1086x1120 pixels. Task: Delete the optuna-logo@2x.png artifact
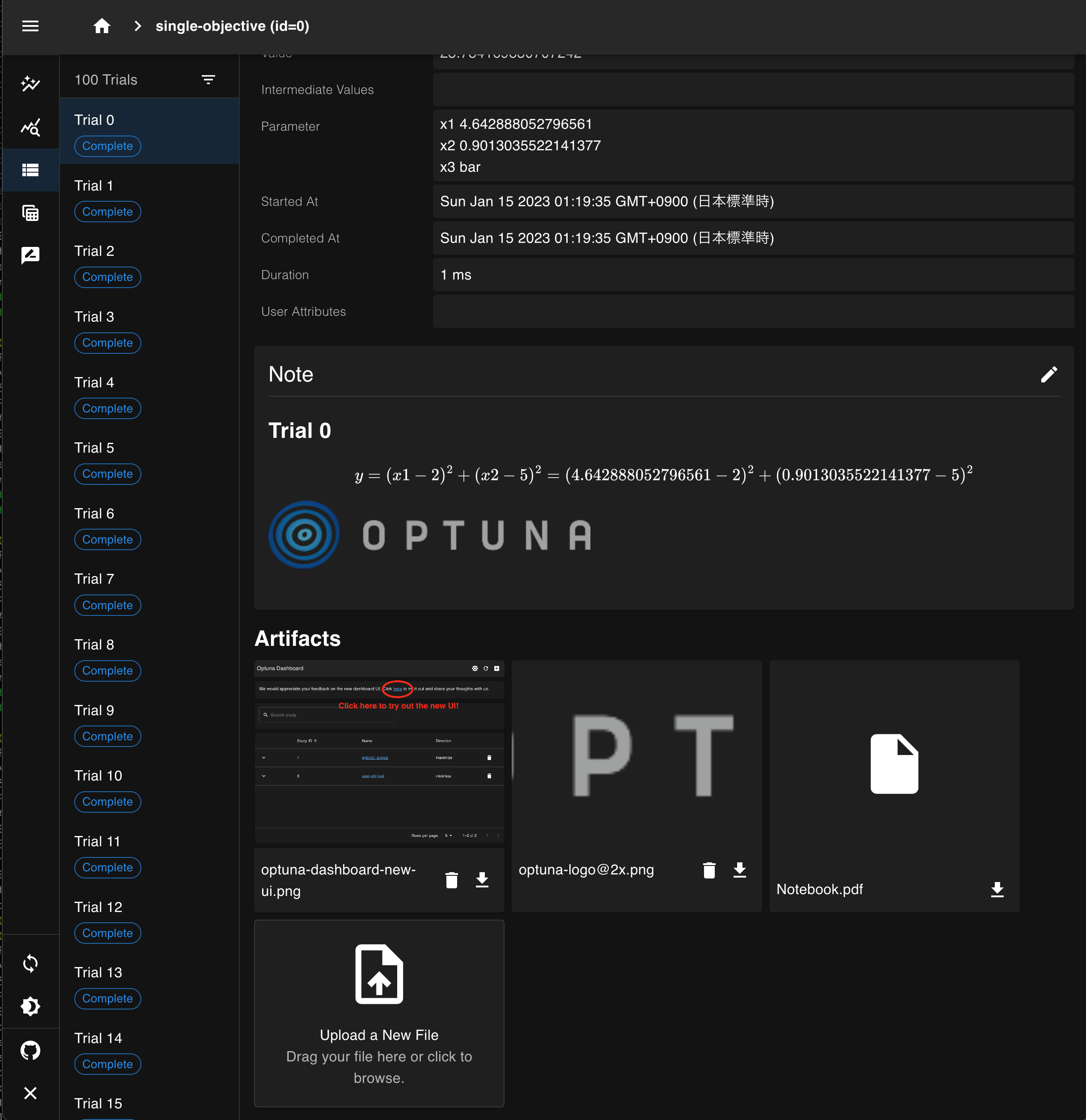click(709, 870)
